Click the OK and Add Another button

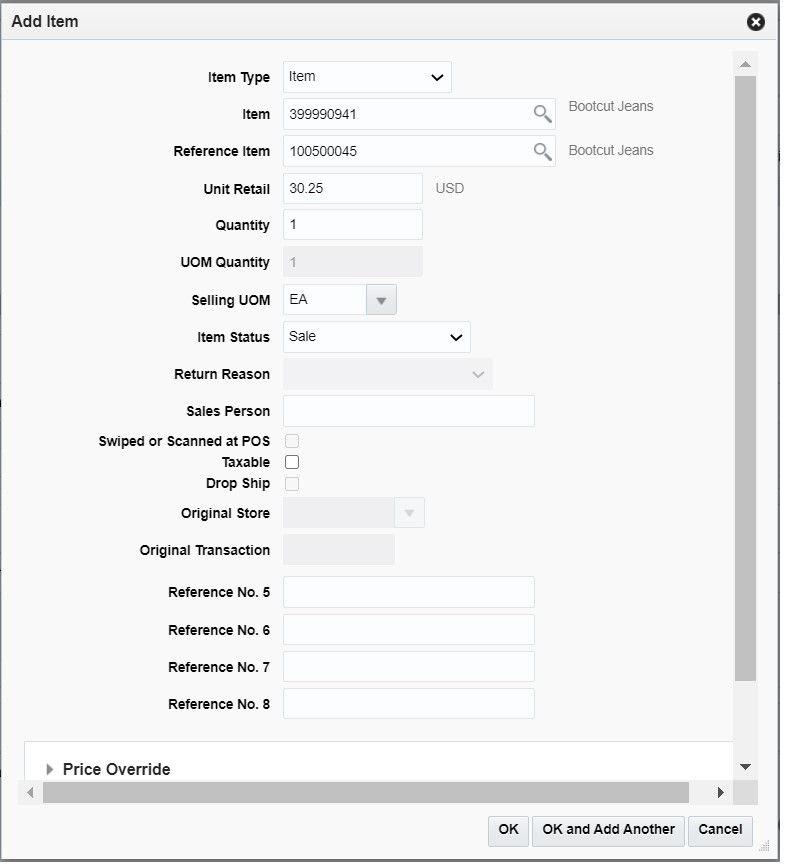click(x=607, y=831)
